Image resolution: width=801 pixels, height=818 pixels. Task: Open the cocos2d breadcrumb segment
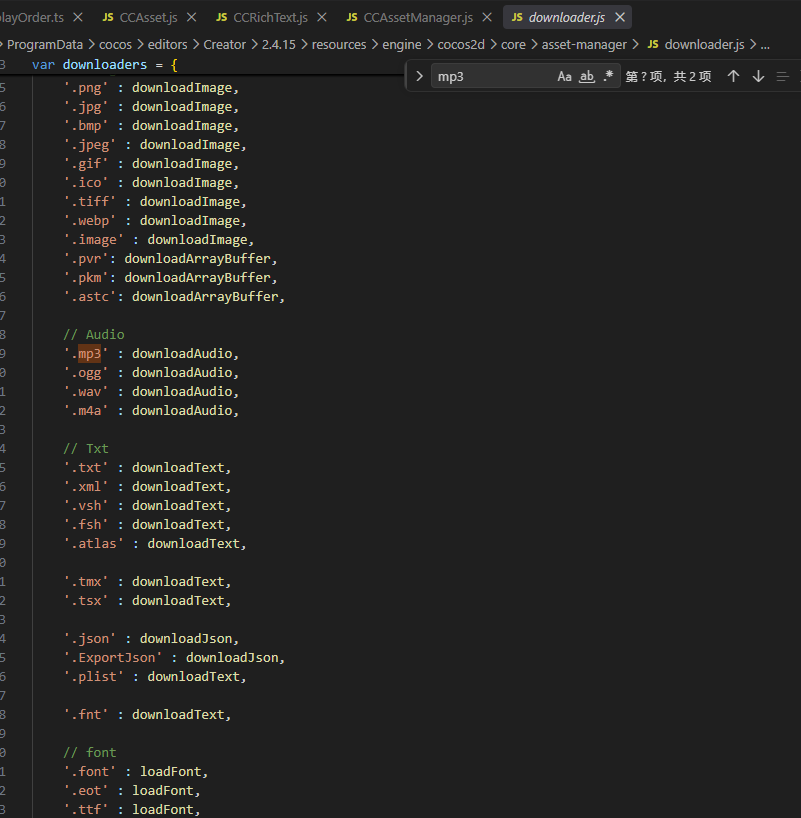[461, 45]
